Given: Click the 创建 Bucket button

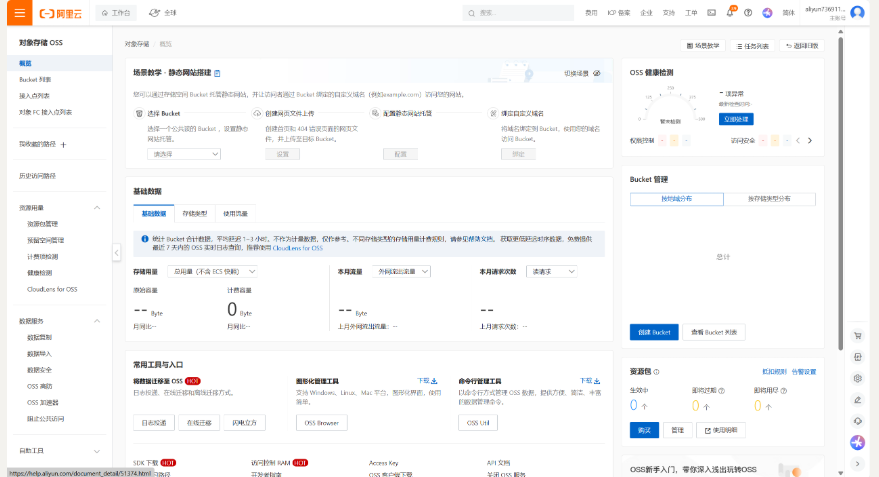Looking at the screenshot, I should [x=654, y=332].
